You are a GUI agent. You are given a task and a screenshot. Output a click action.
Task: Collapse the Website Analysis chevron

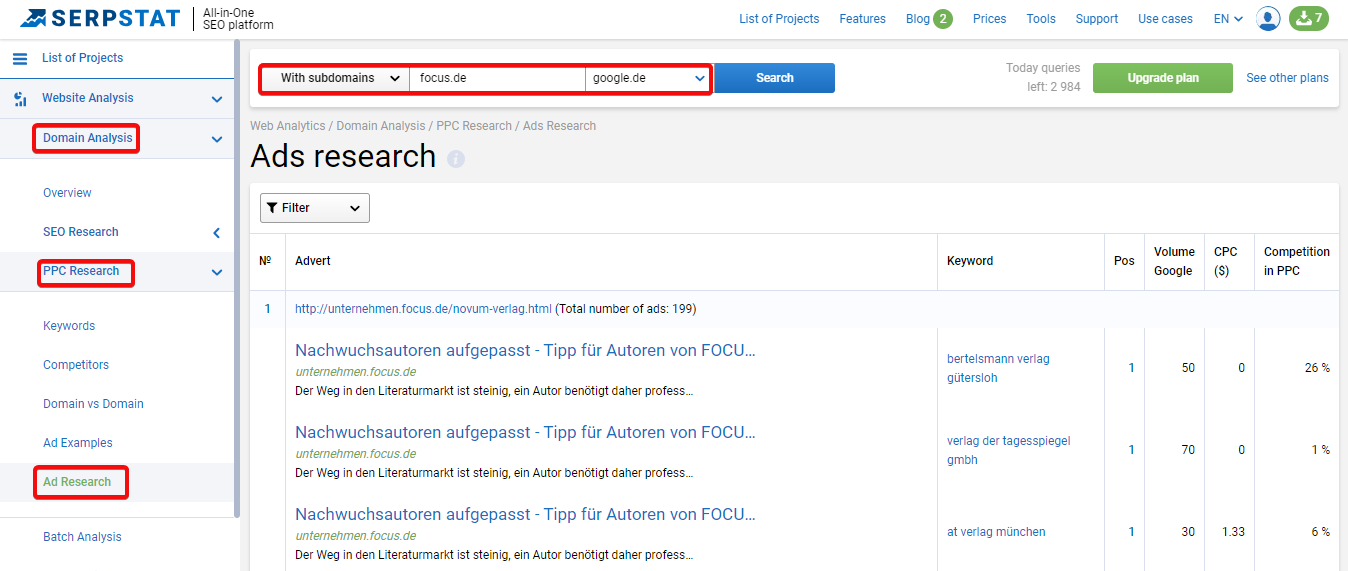coord(217,99)
